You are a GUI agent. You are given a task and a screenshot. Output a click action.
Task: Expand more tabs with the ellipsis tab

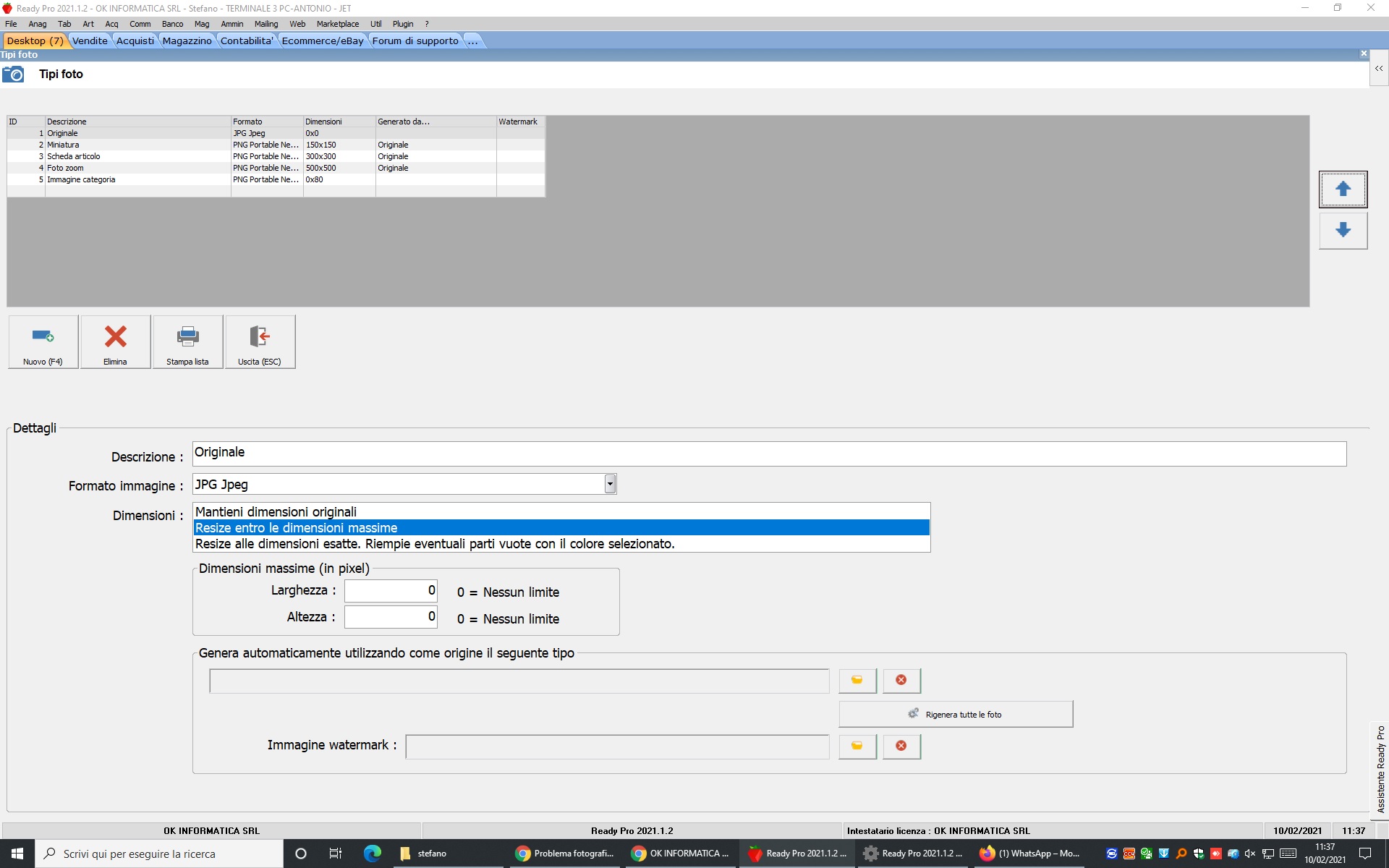(472, 41)
